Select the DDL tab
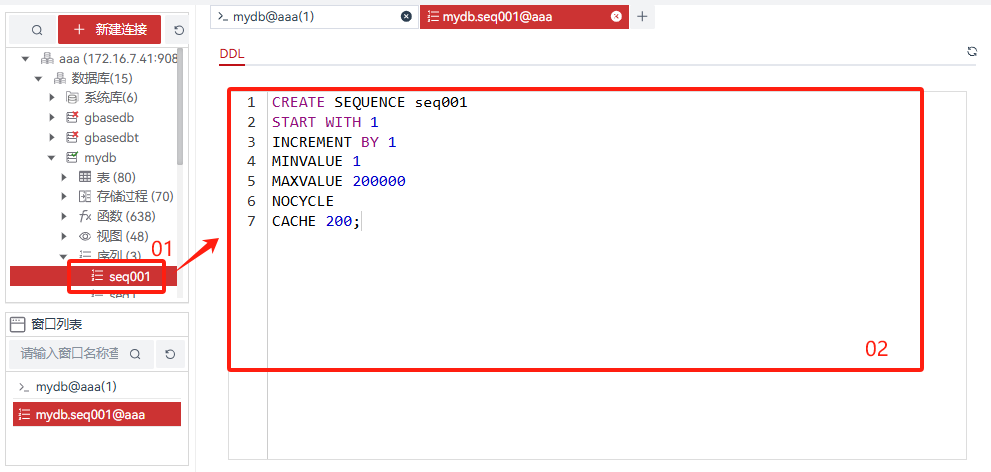 tap(232, 54)
